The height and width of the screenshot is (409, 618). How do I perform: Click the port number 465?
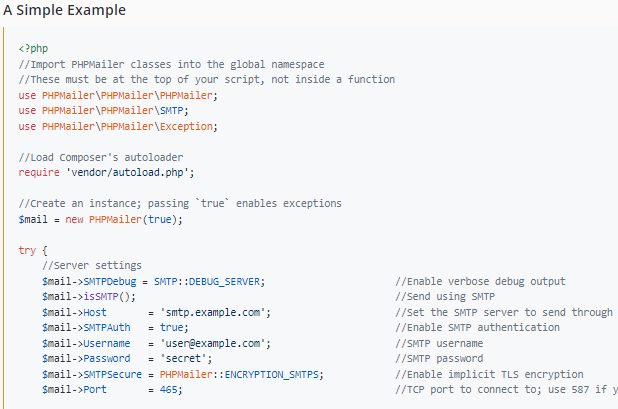[x=168, y=390]
